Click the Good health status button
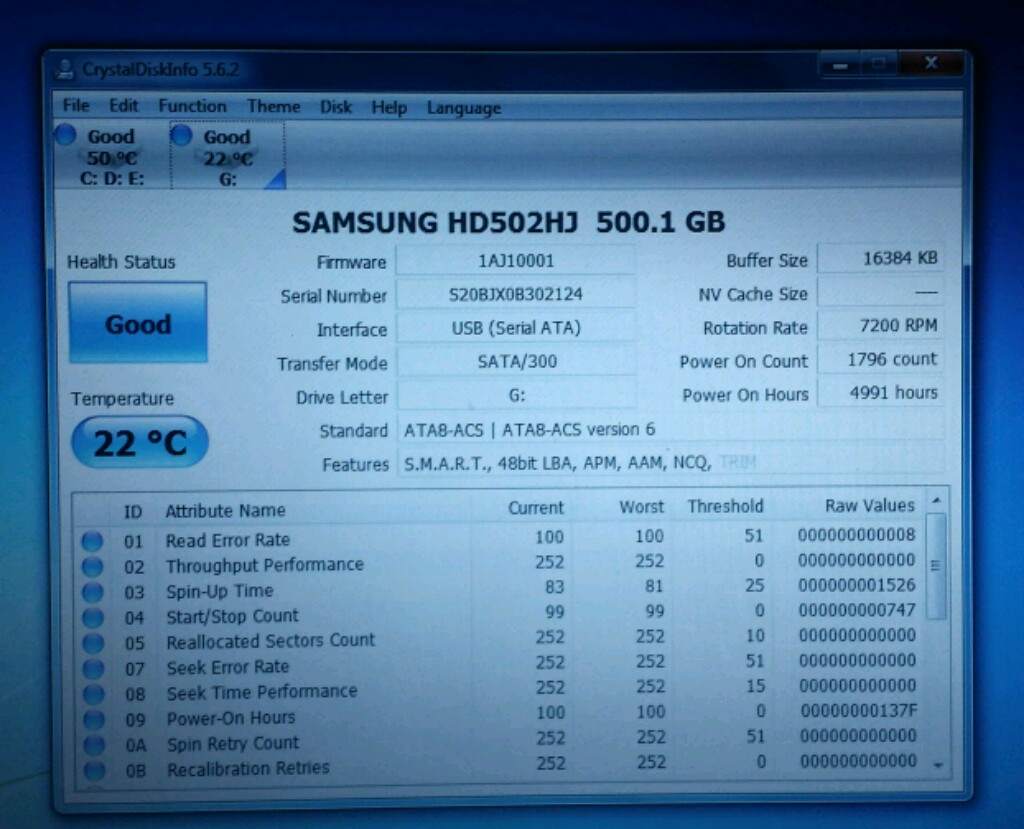 click(x=138, y=323)
